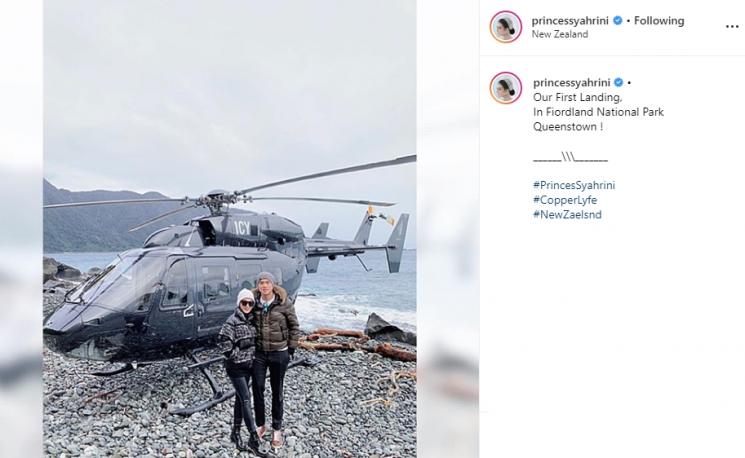Click the verified badge next to caption username

click(x=618, y=83)
